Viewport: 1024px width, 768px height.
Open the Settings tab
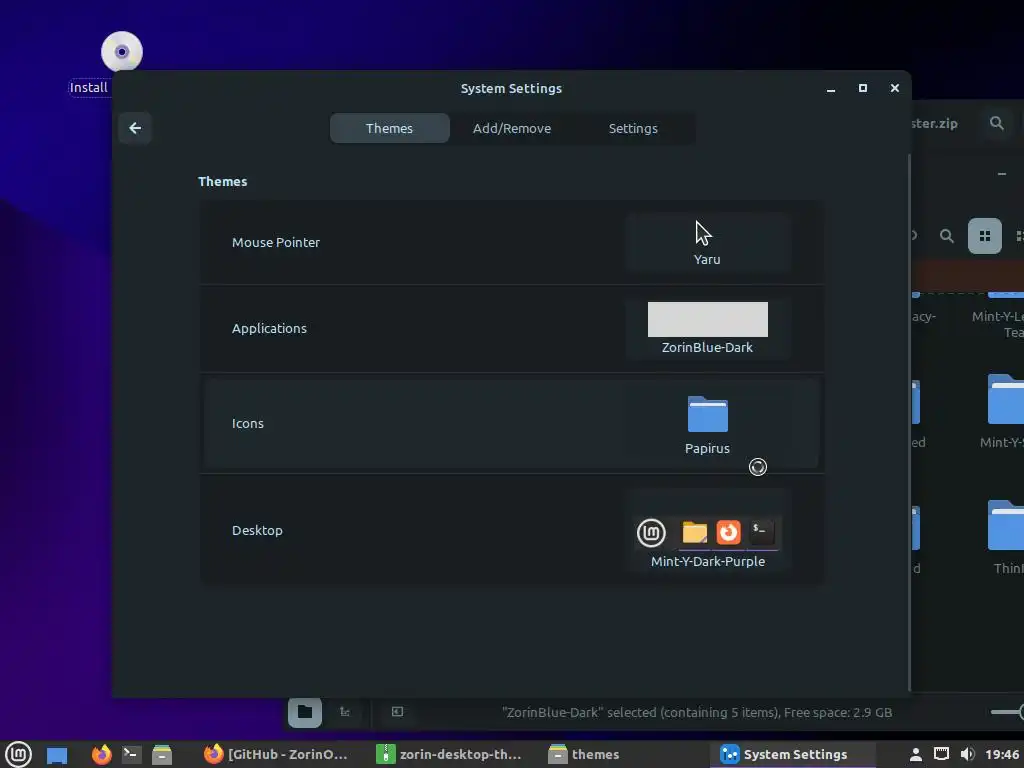point(633,128)
